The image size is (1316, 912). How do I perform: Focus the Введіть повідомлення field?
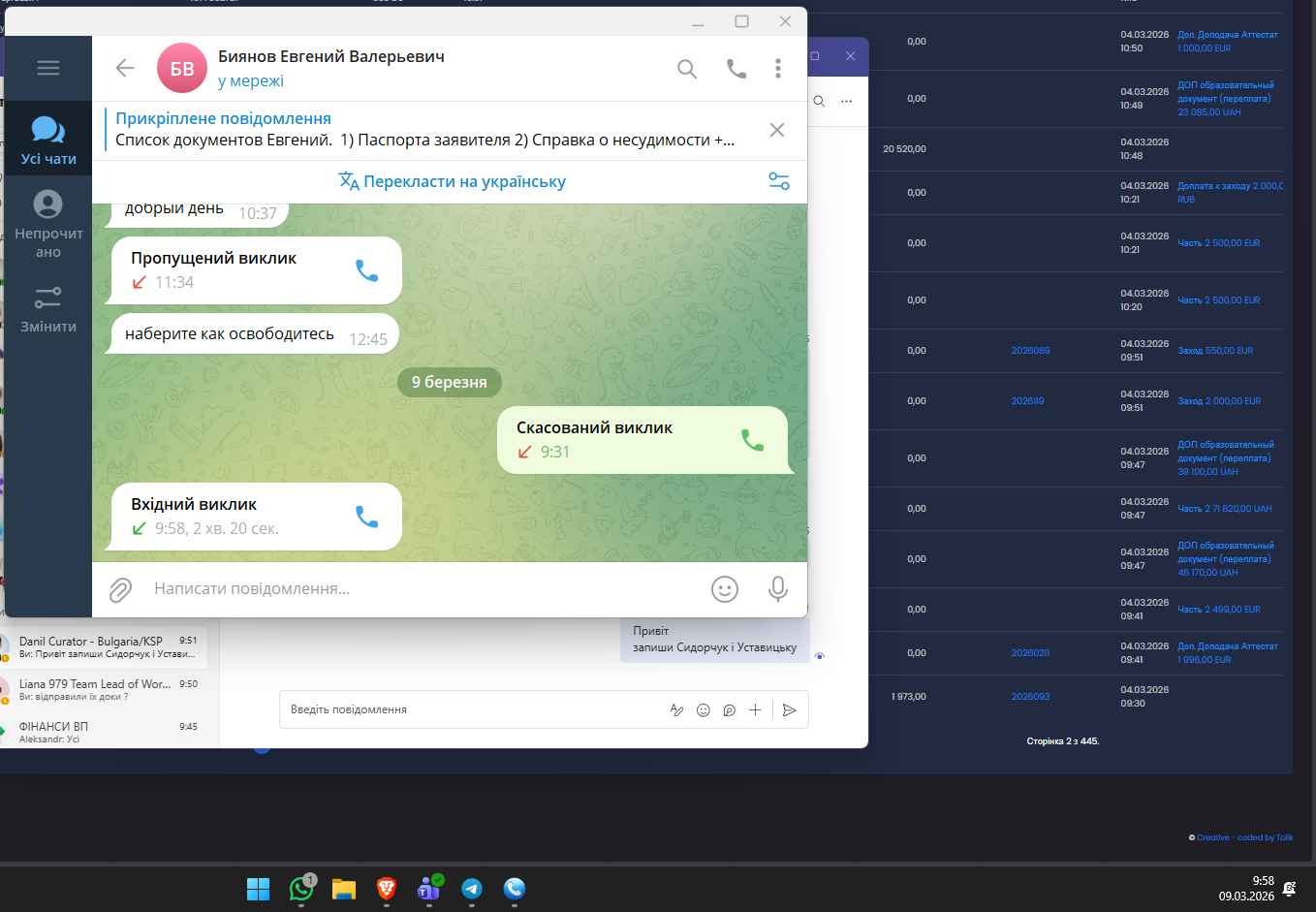[470, 709]
